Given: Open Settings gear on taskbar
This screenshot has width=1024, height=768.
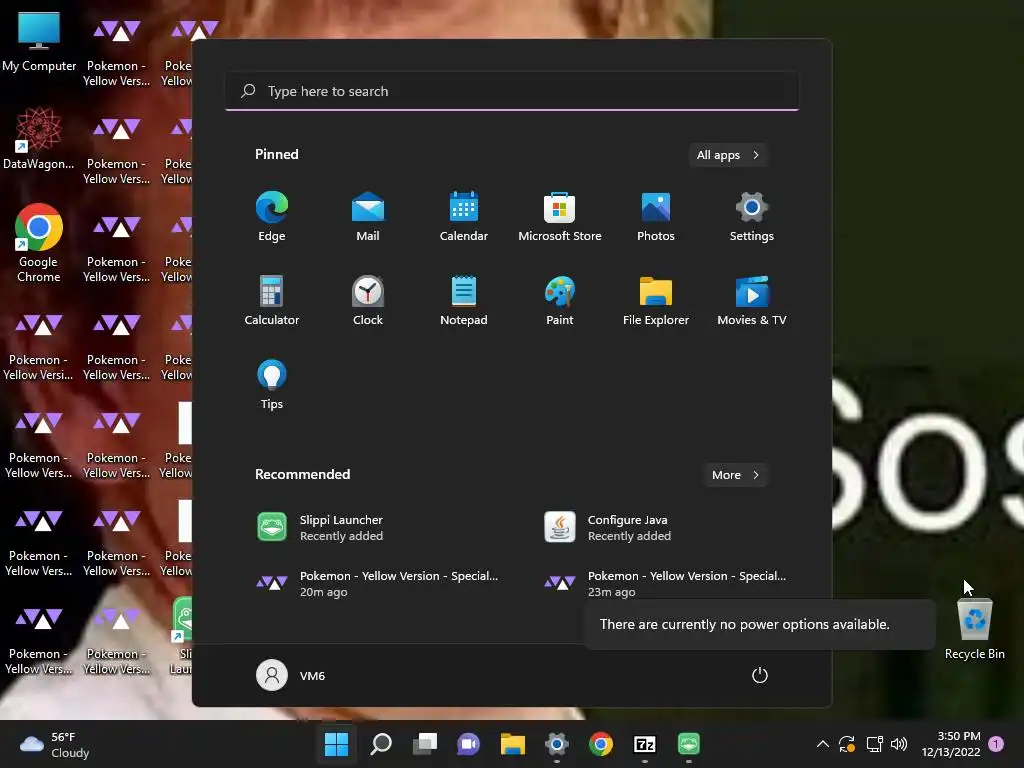Looking at the screenshot, I should (556, 744).
